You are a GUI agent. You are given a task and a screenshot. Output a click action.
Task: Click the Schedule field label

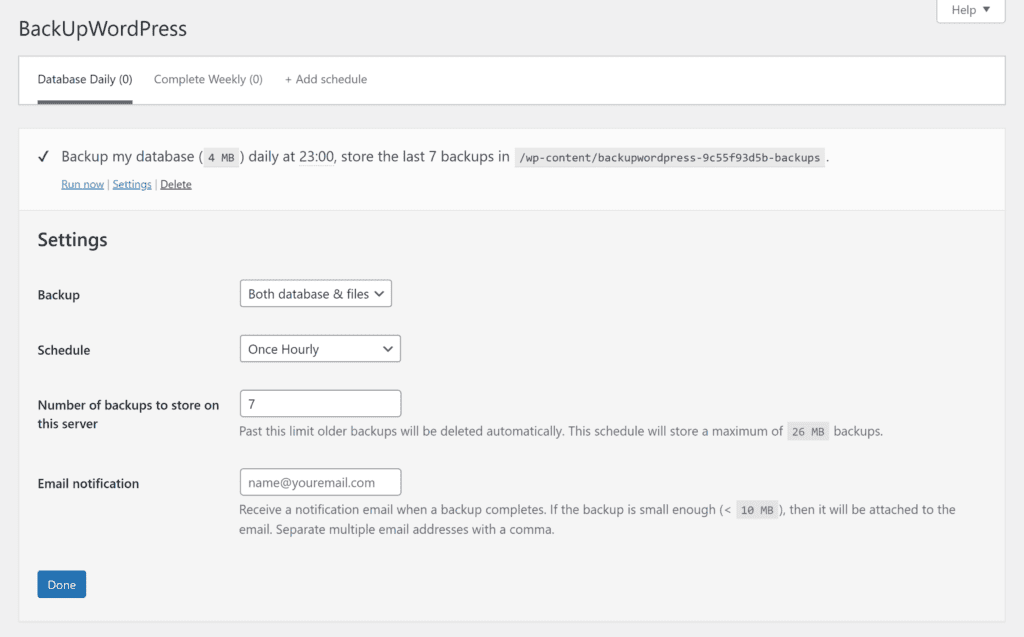point(64,350)
